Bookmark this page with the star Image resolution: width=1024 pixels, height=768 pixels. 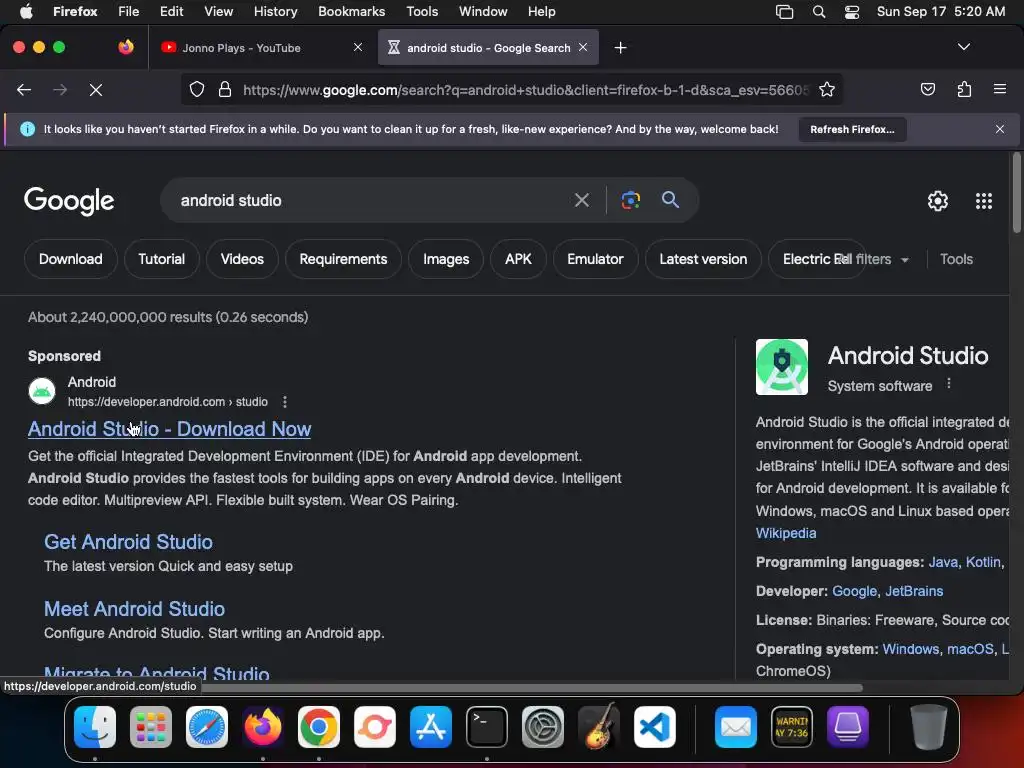[x=827, y=89]
